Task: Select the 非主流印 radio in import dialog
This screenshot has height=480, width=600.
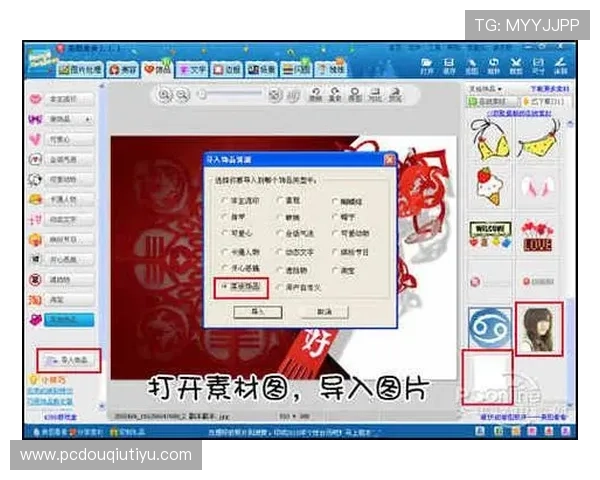Action: 224,201
